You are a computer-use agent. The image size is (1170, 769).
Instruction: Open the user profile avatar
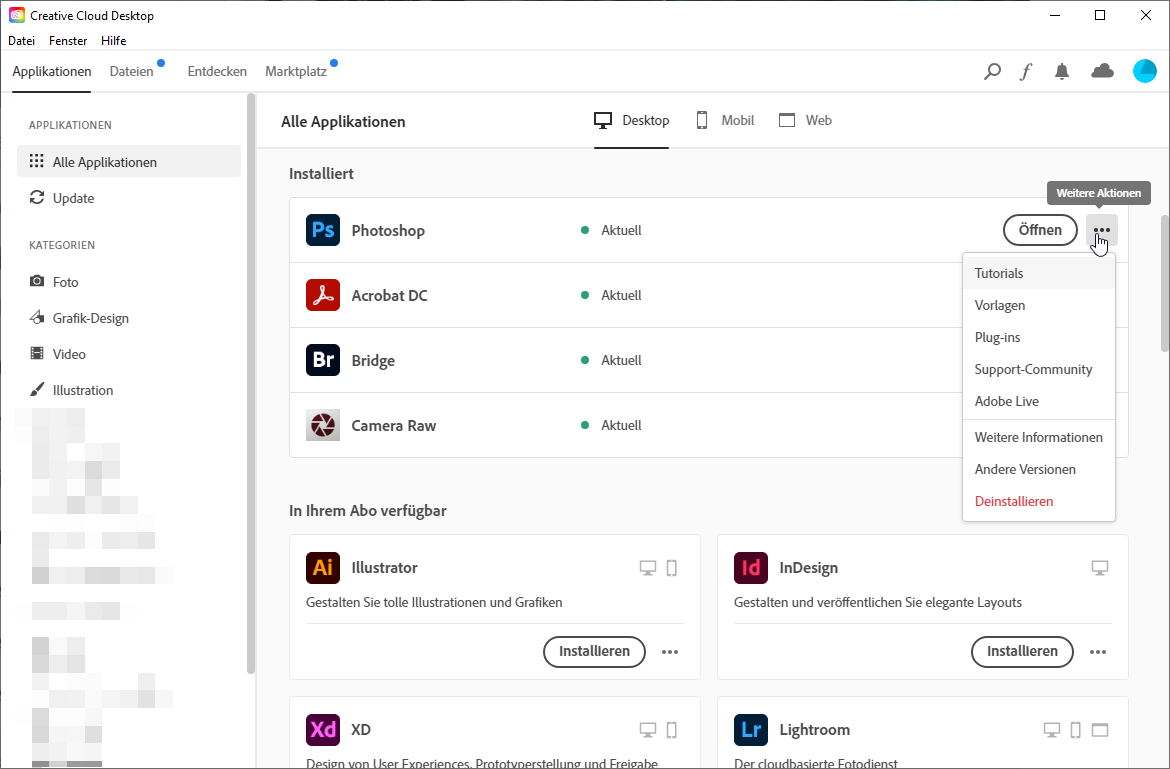(1144, 71)
